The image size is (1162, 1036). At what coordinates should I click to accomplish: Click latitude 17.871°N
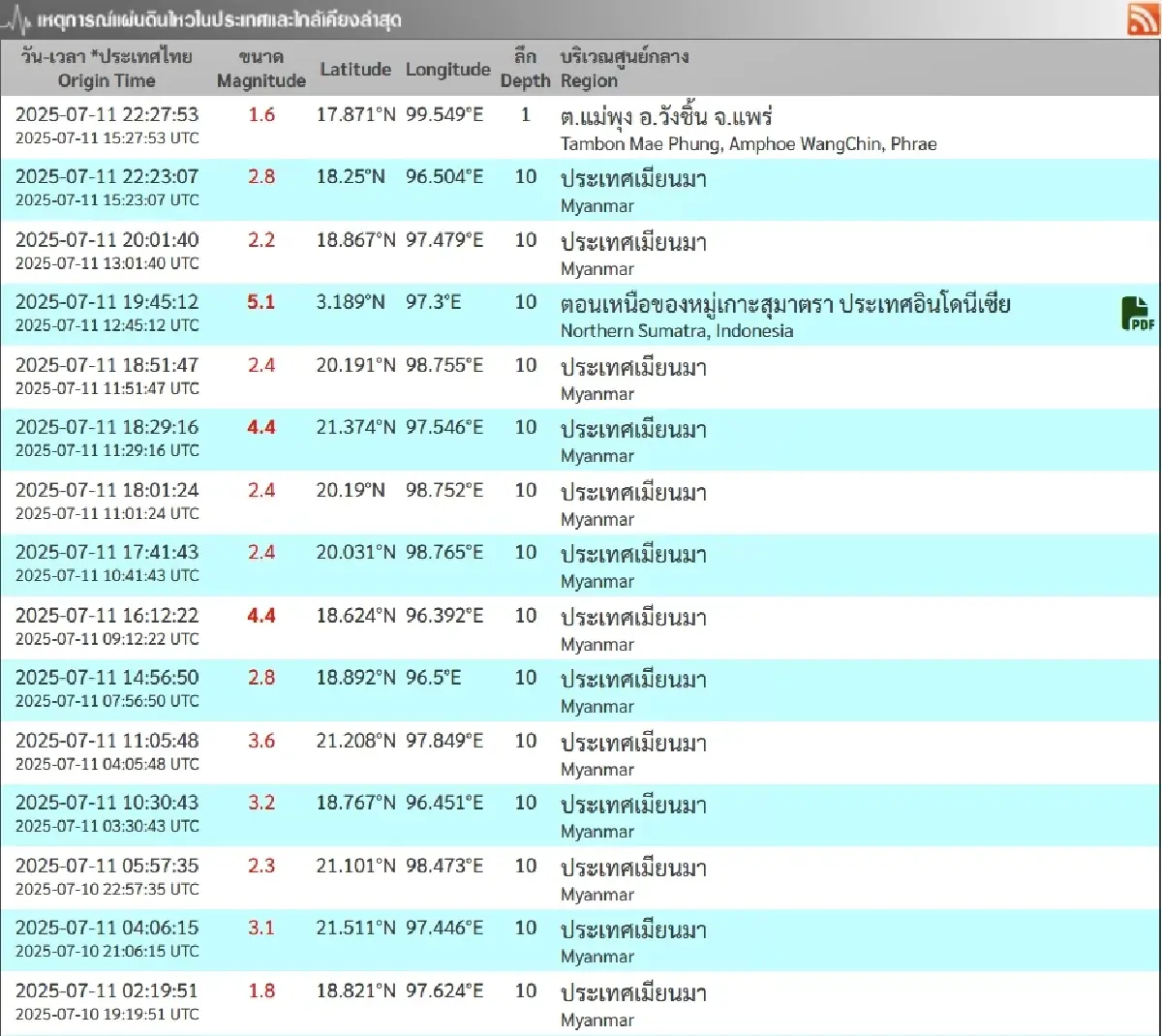355,114
